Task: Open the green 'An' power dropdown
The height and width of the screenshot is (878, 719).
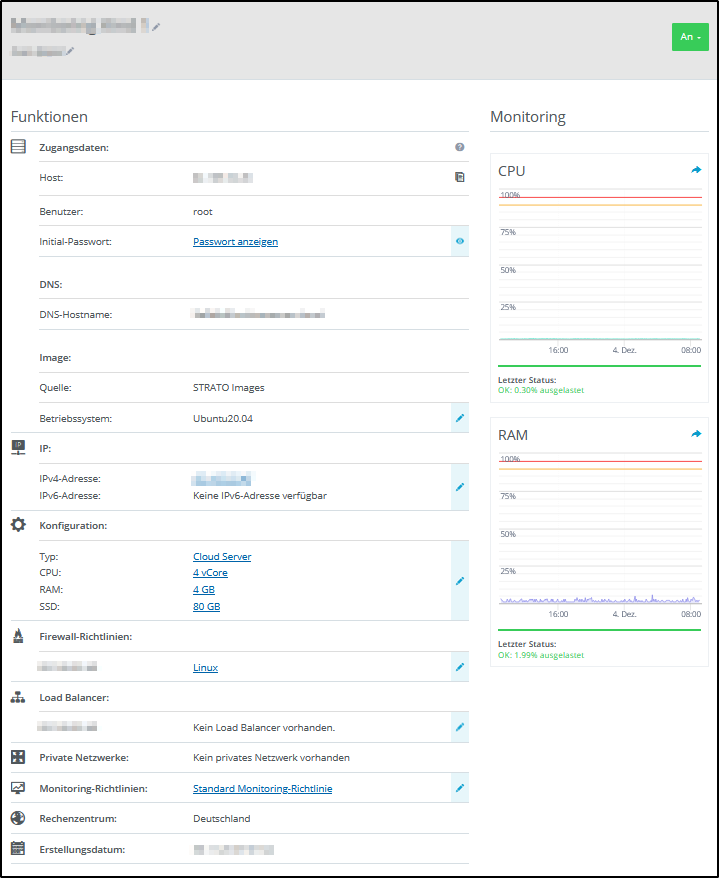Action: (690, 37)
